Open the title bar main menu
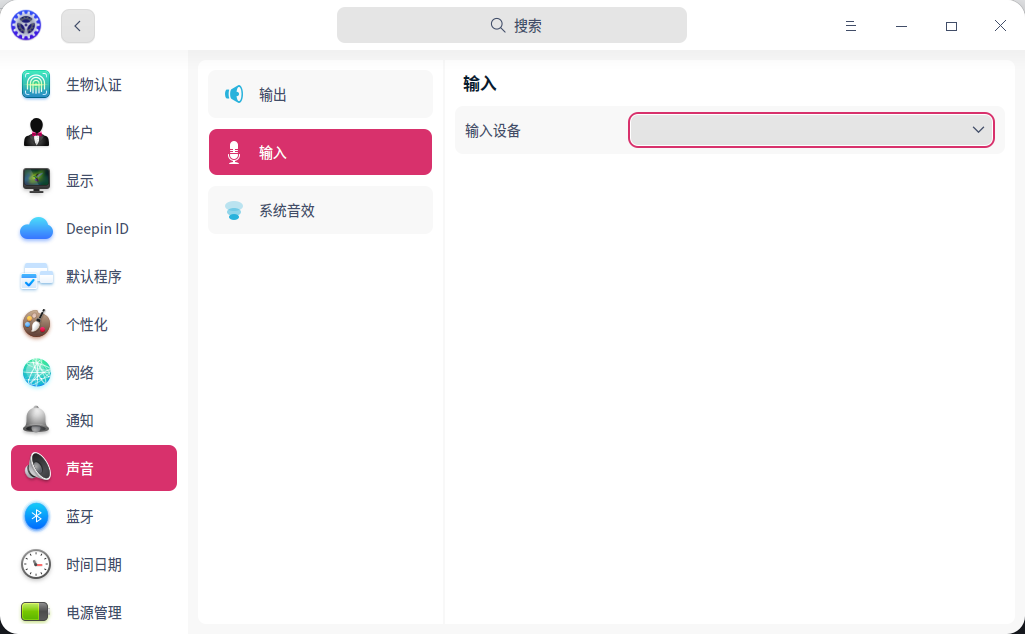 click(x=851, y=26)
